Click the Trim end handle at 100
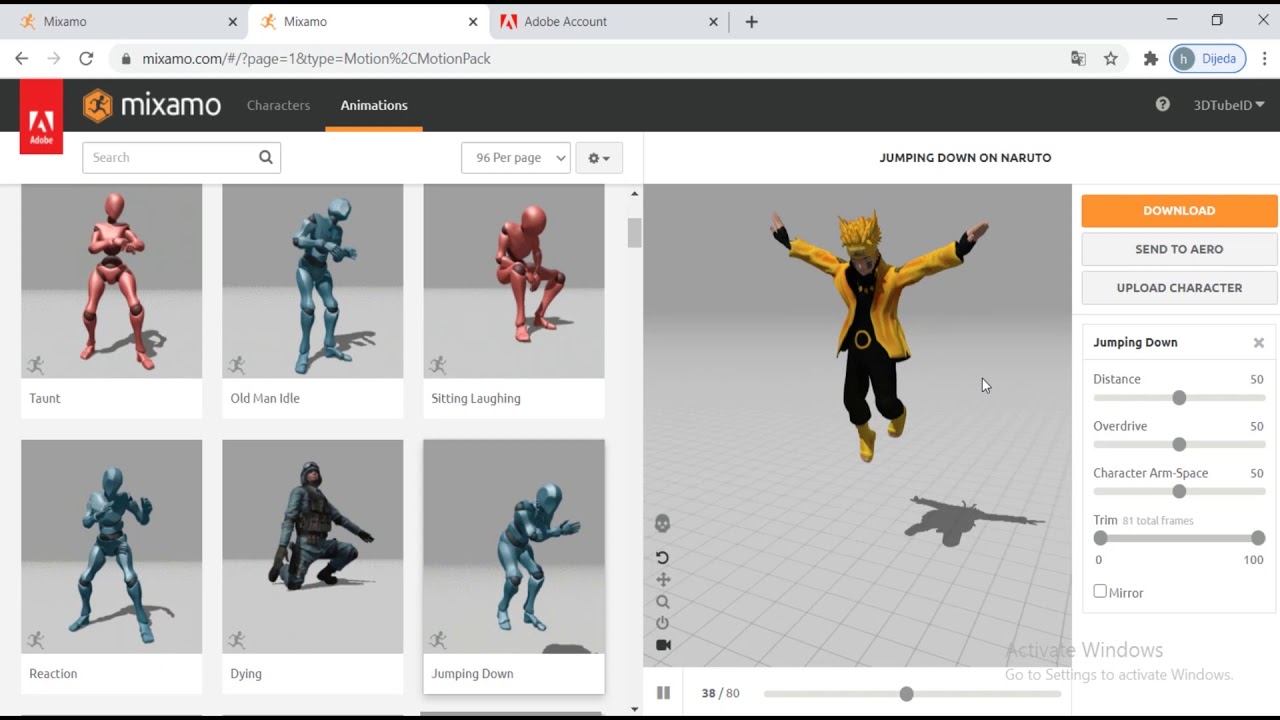 [1258, 538]
